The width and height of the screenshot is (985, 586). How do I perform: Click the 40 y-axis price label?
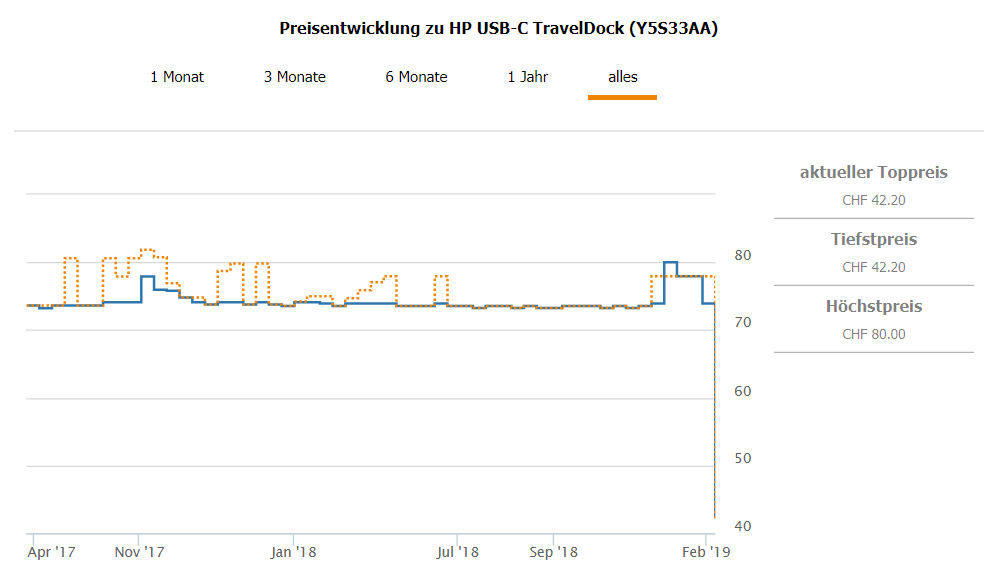tap(744, 527)
